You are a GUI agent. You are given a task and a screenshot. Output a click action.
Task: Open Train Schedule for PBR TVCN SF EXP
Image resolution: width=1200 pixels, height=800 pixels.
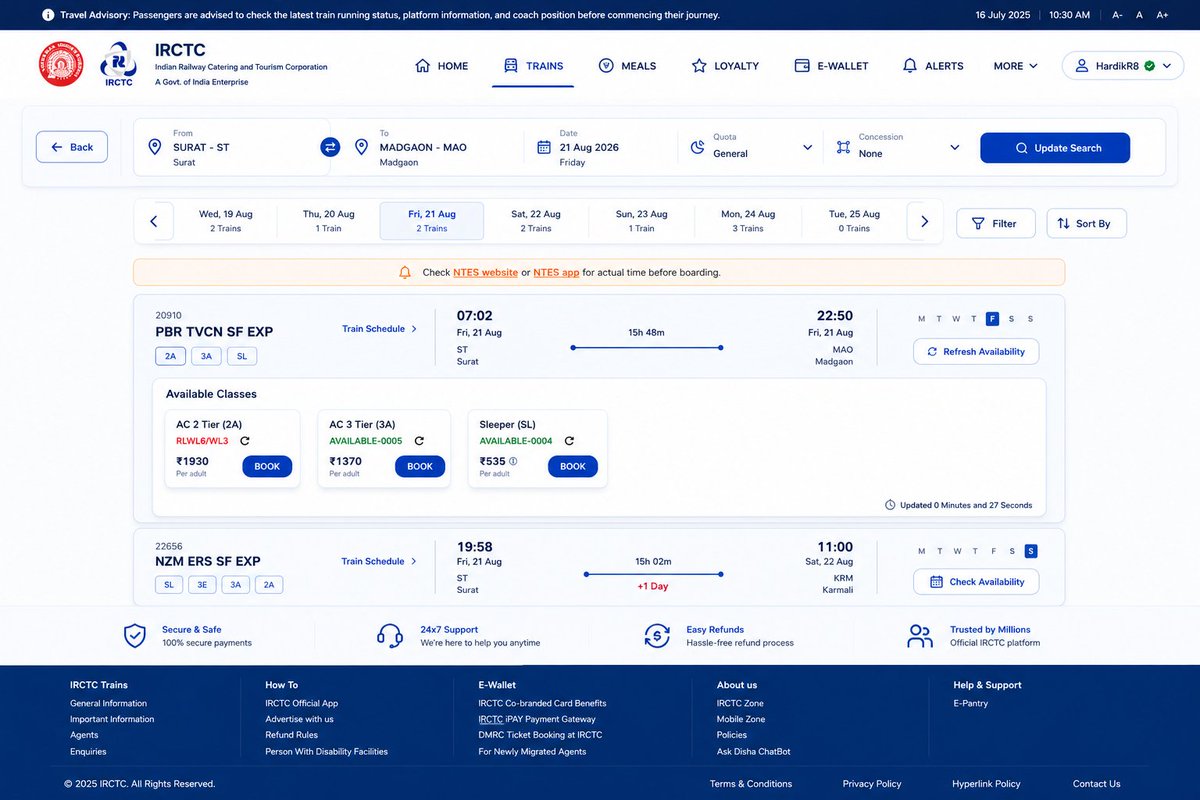(380, 329)
